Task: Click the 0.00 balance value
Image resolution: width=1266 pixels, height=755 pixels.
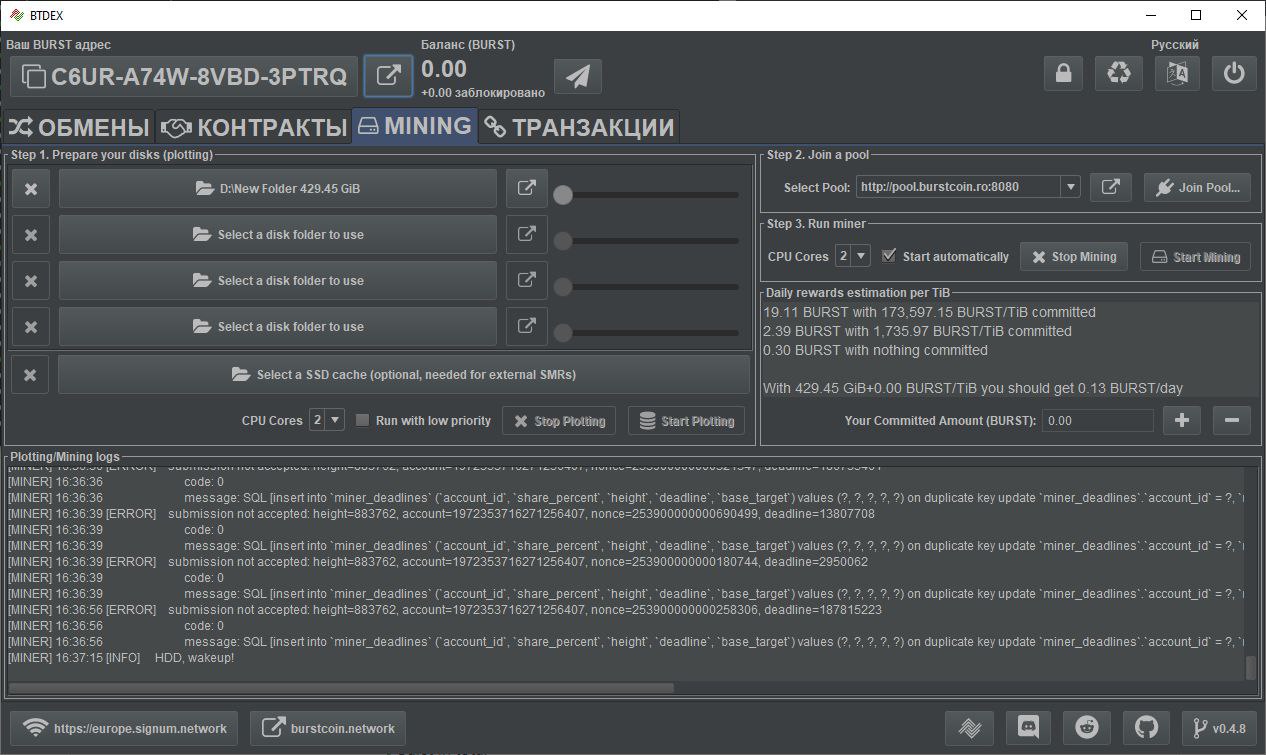Action: (444, 69)
